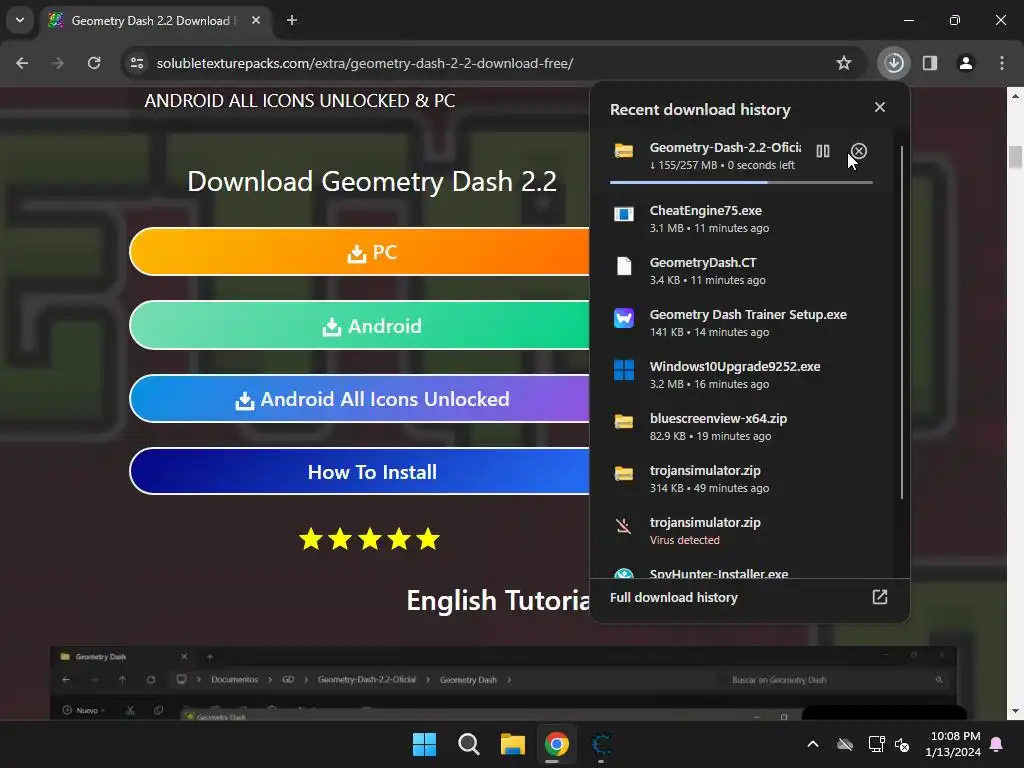1024x768 pixels.
Task: Click the page scroll down arrow
Action: (x=1015, y=712)
